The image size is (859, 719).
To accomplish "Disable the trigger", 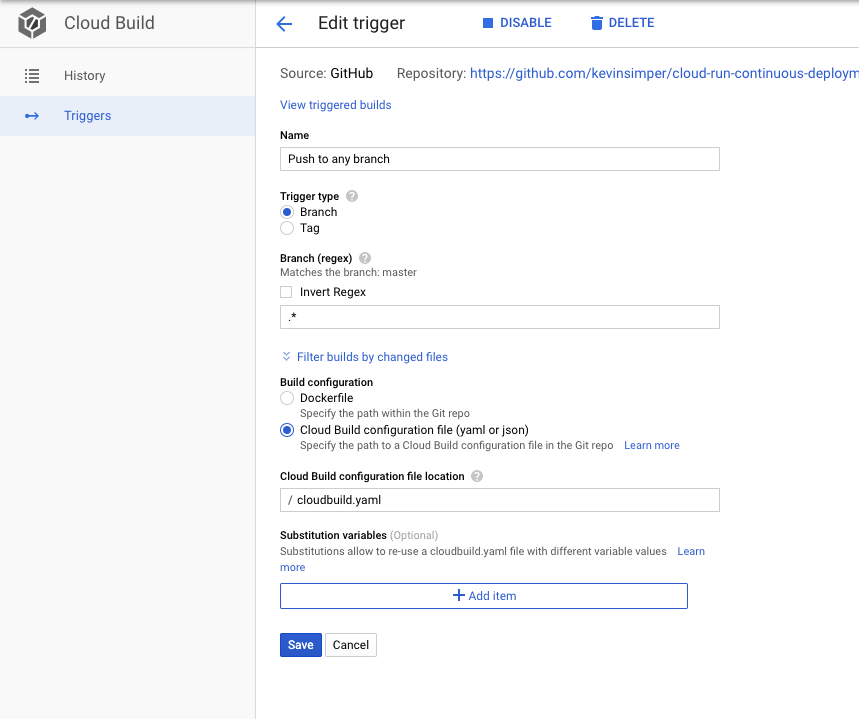I will (517, 23).
